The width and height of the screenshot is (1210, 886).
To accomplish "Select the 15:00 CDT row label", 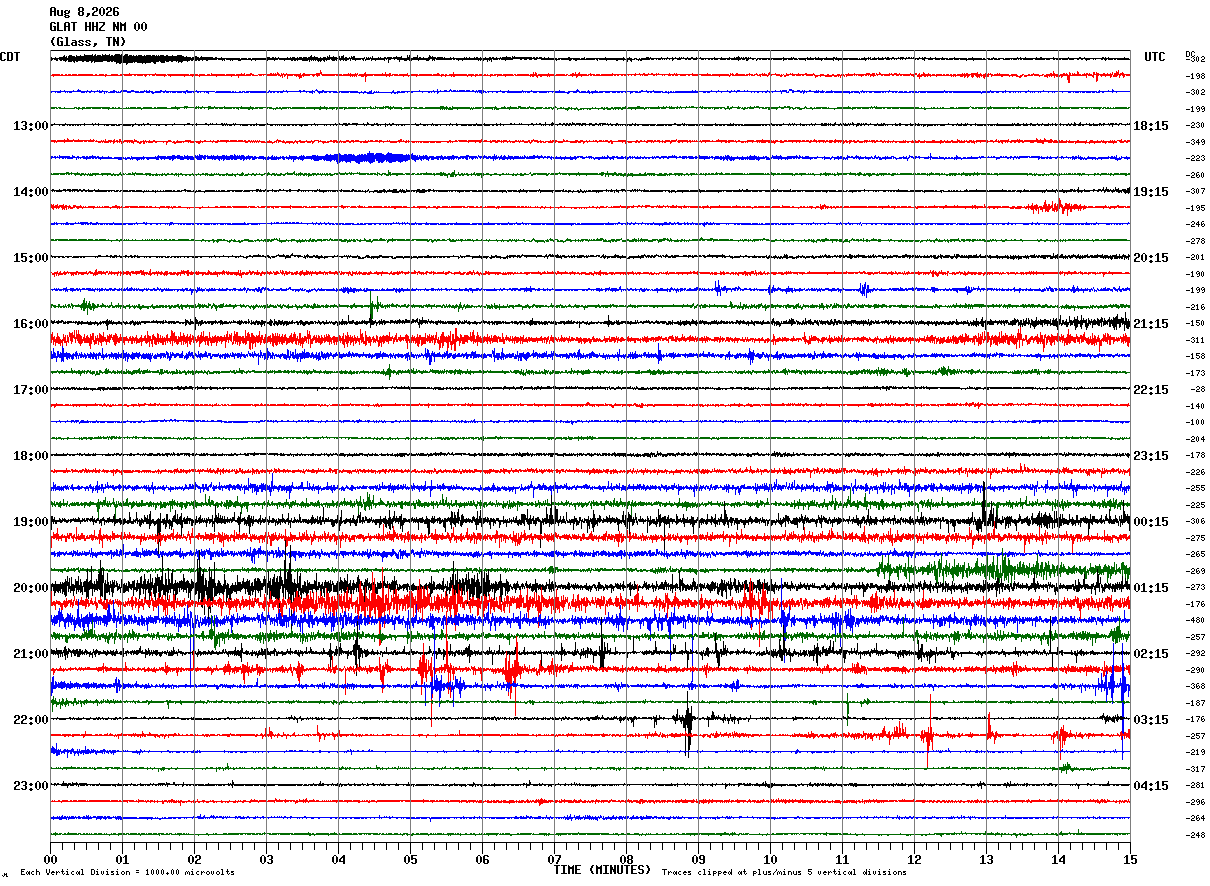I will [x=31, y=258].
